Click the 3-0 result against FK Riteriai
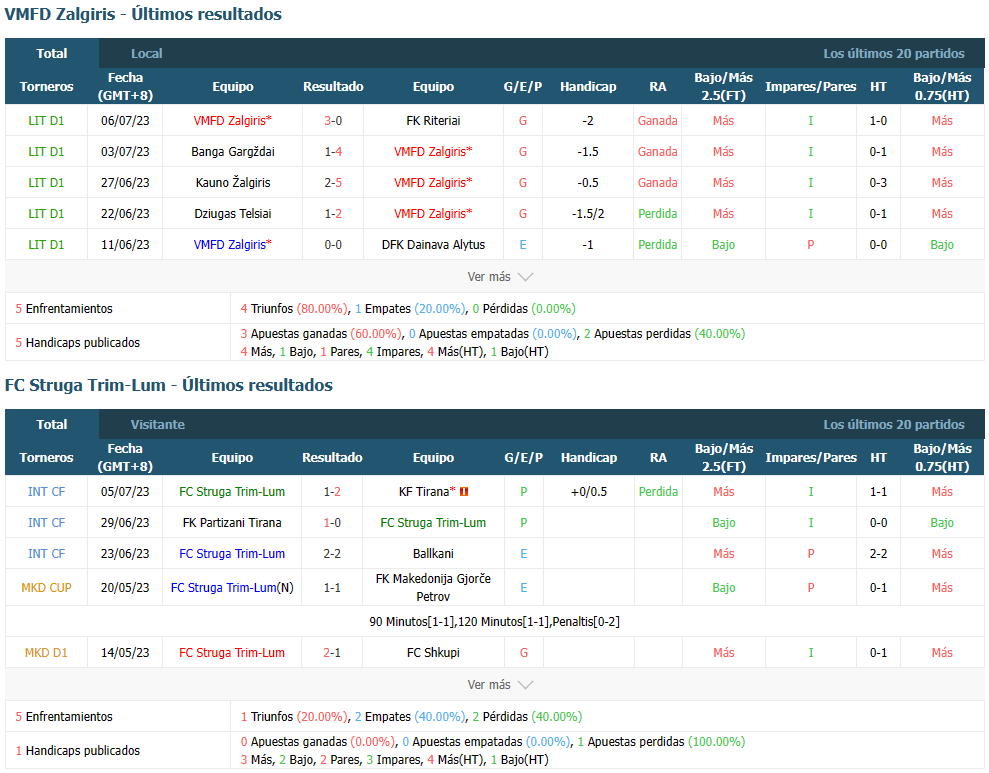Screen dimensions: 989x773 pos(333,120)
